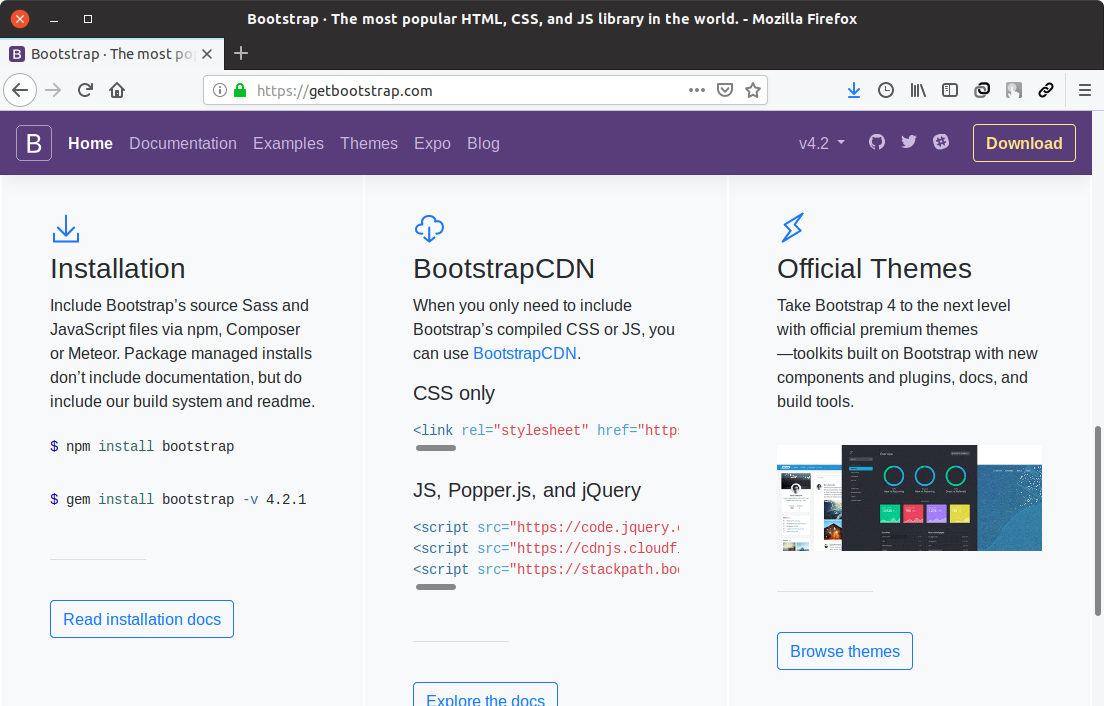Open the official themes preview image
Screen dimensions: 1104x706
click(909, 498)
